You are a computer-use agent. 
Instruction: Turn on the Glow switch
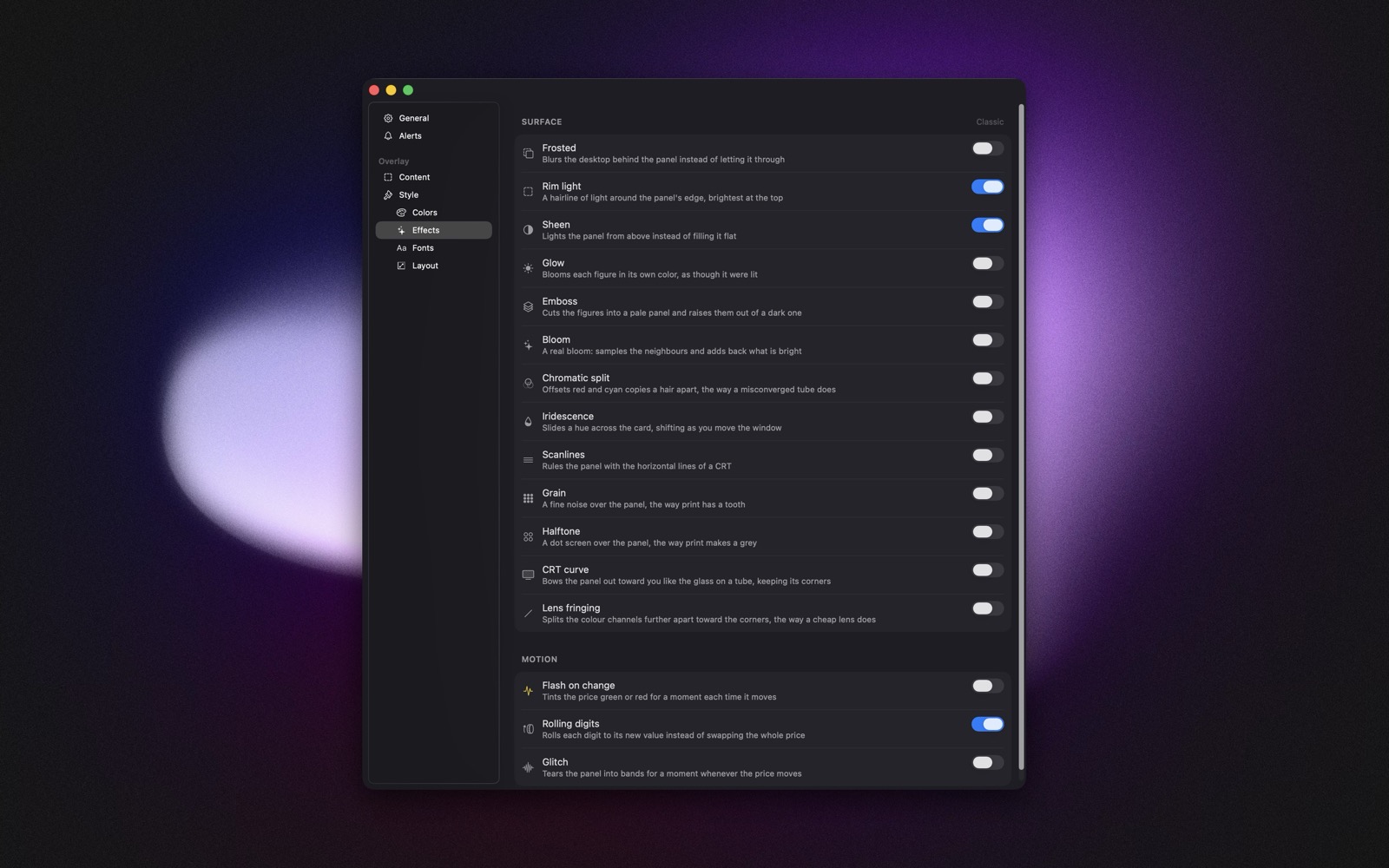pyautogui.click(x=987, y=263)
